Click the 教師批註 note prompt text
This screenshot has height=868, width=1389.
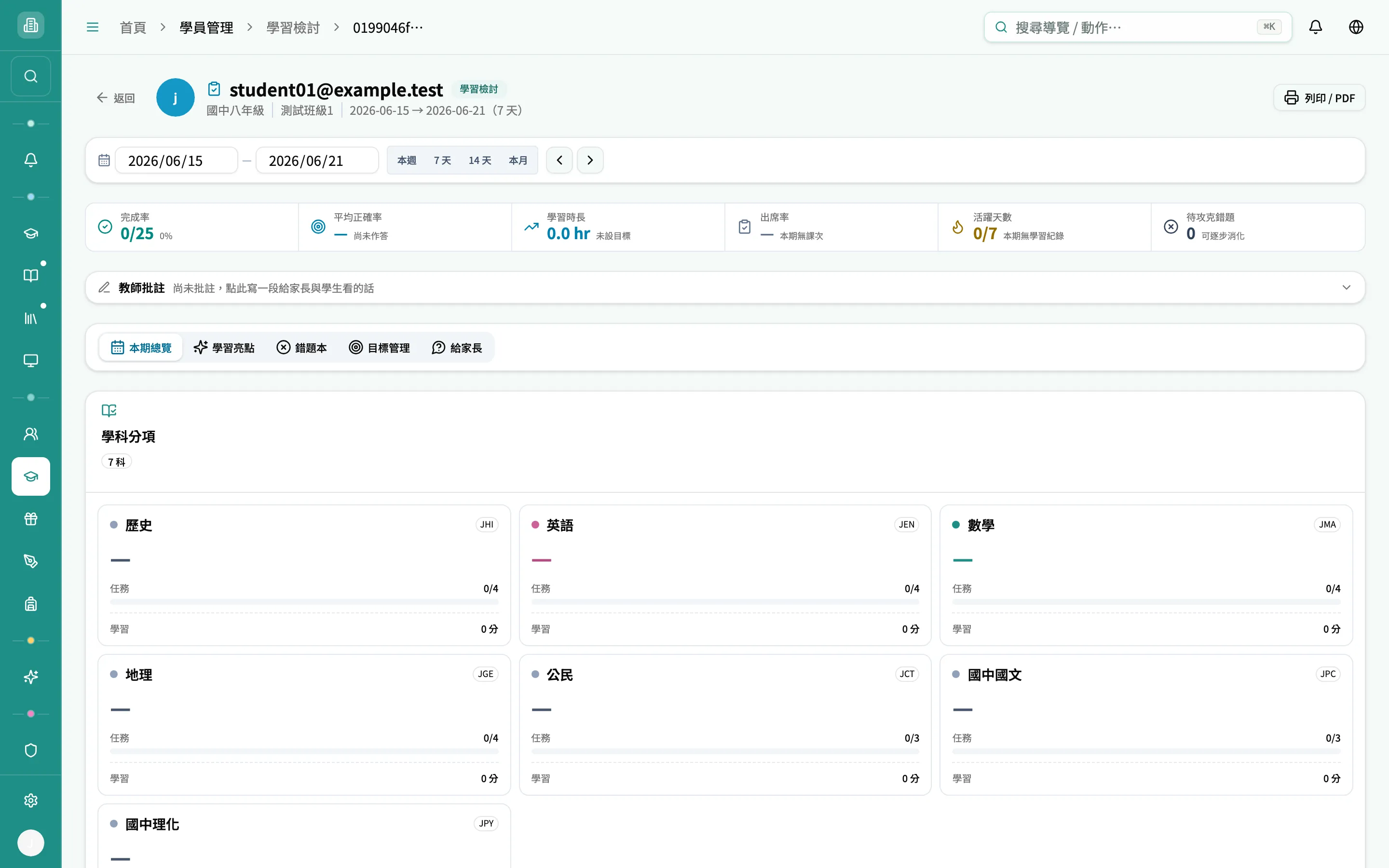[273, 288]
